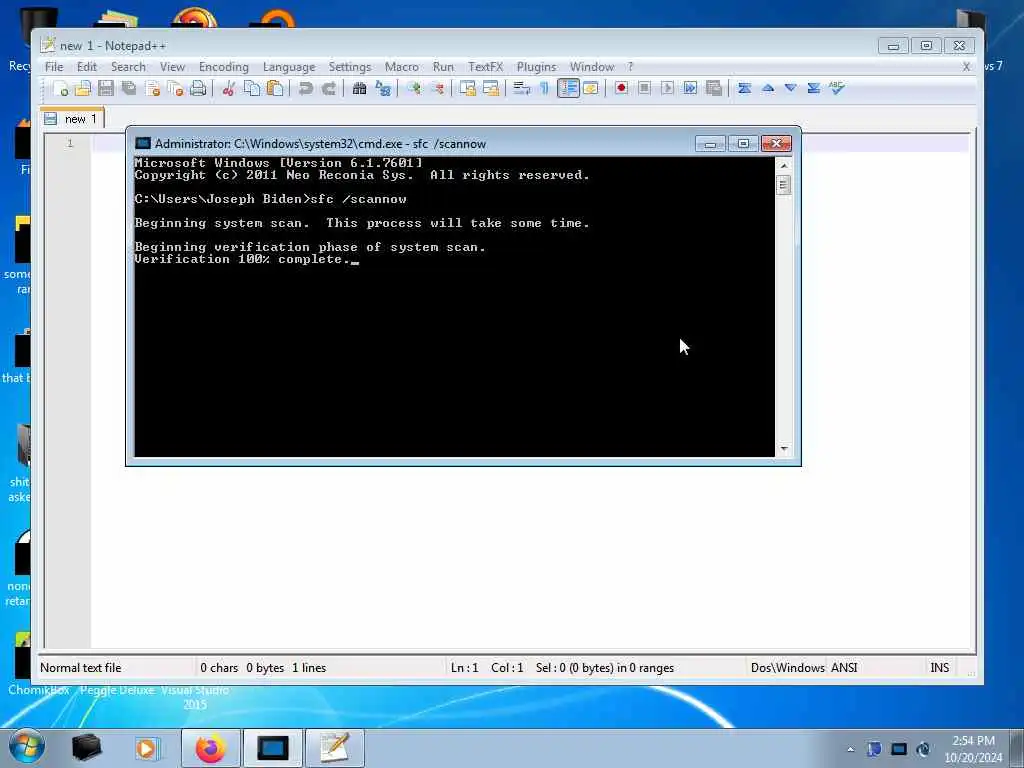Toggle synchronized horizontal scrolling icon
This screenshot has width=1024, height=768.
490,88
